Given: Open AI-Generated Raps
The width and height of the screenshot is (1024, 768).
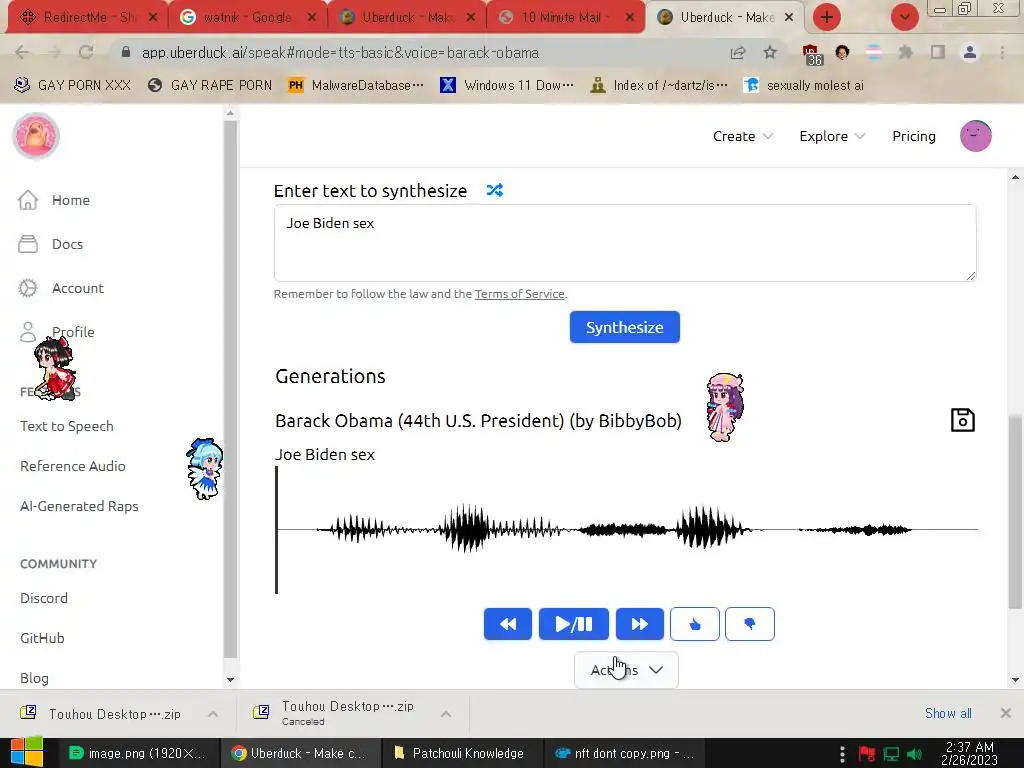Looking at the screenshot, I should [x=79, y=506].
